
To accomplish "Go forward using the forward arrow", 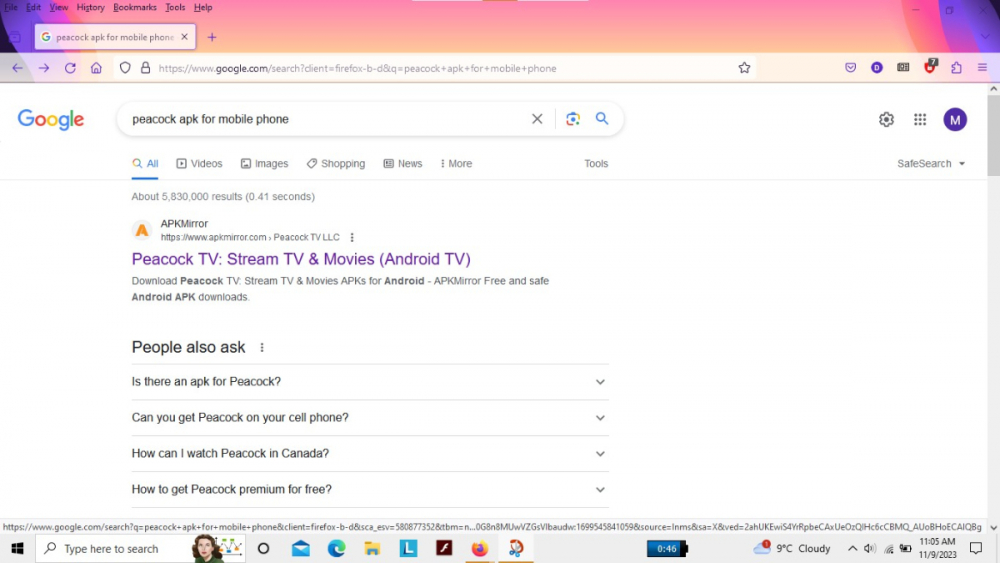I will point(43,68).
